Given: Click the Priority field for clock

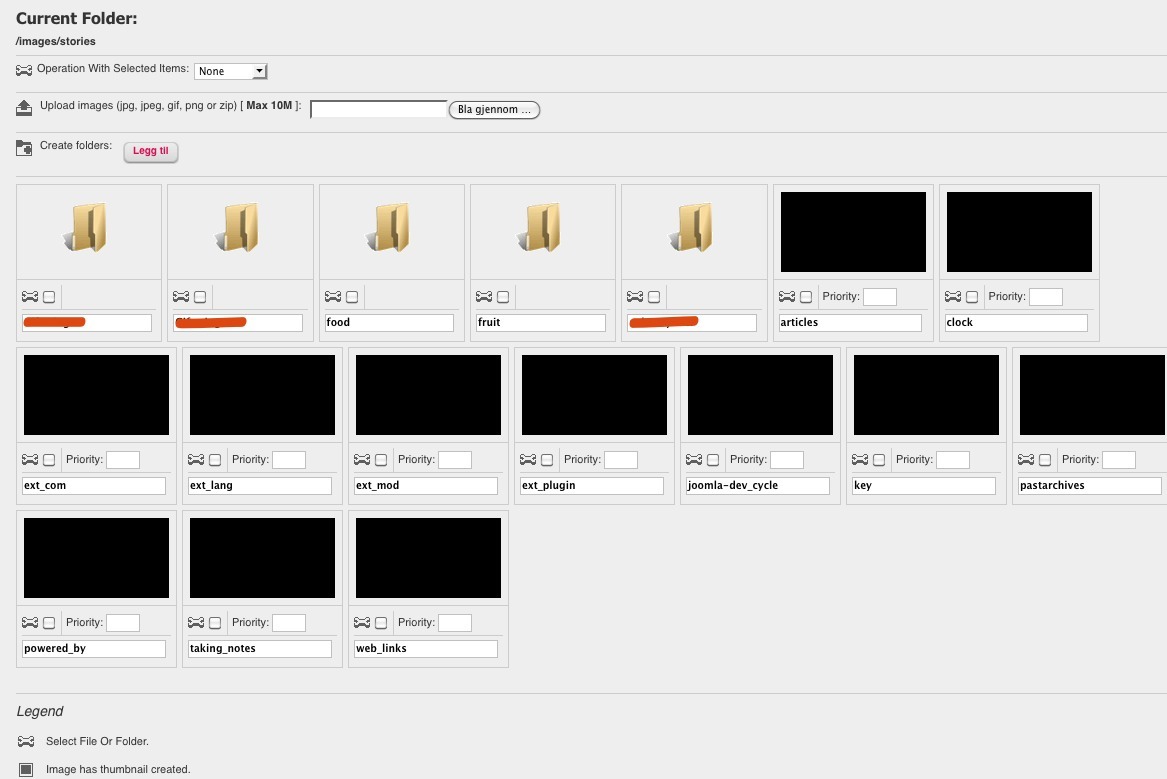Looking at the screenshot, I should click(x=1046, y=297).
